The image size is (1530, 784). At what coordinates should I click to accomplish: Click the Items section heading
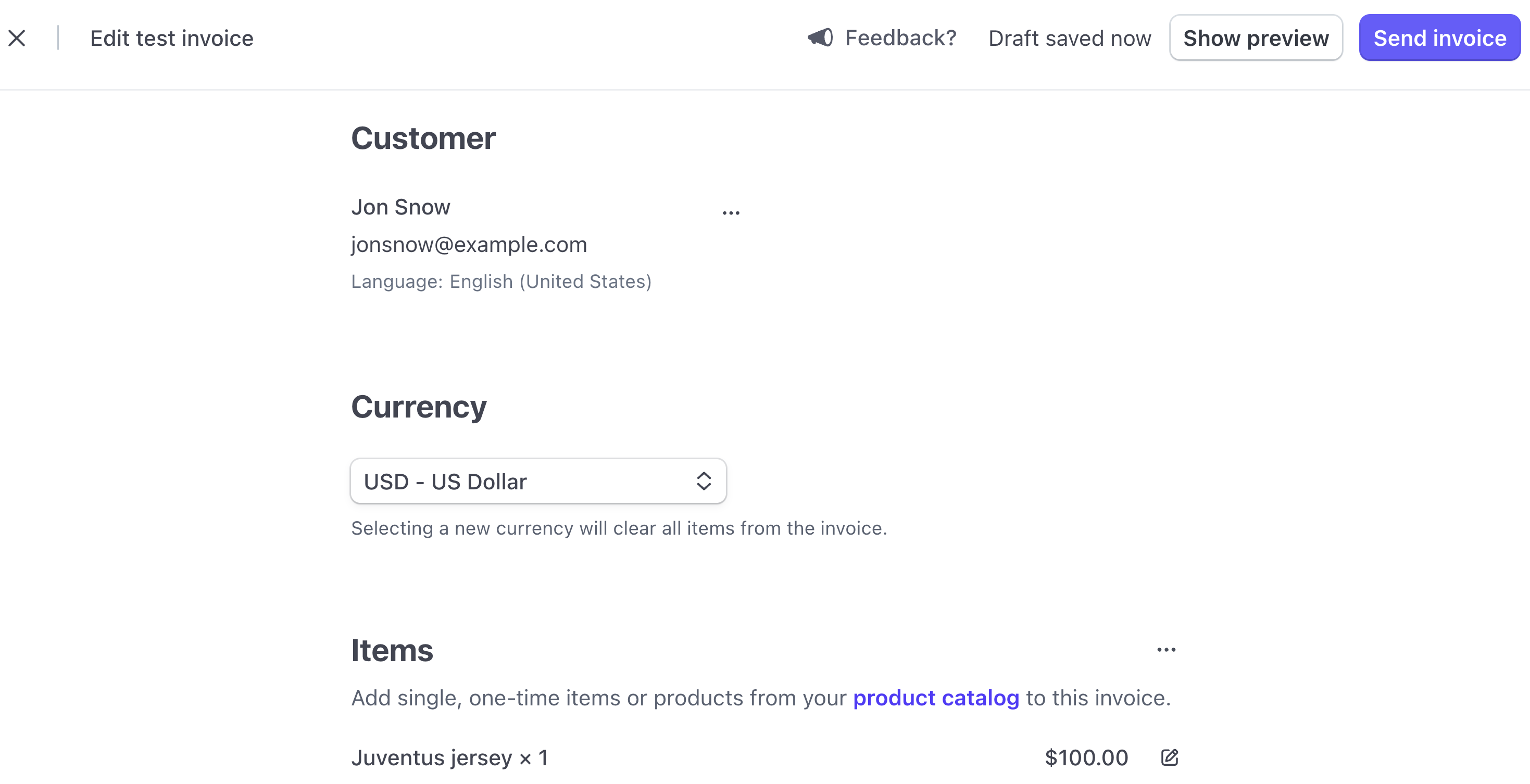pos(392,650)
